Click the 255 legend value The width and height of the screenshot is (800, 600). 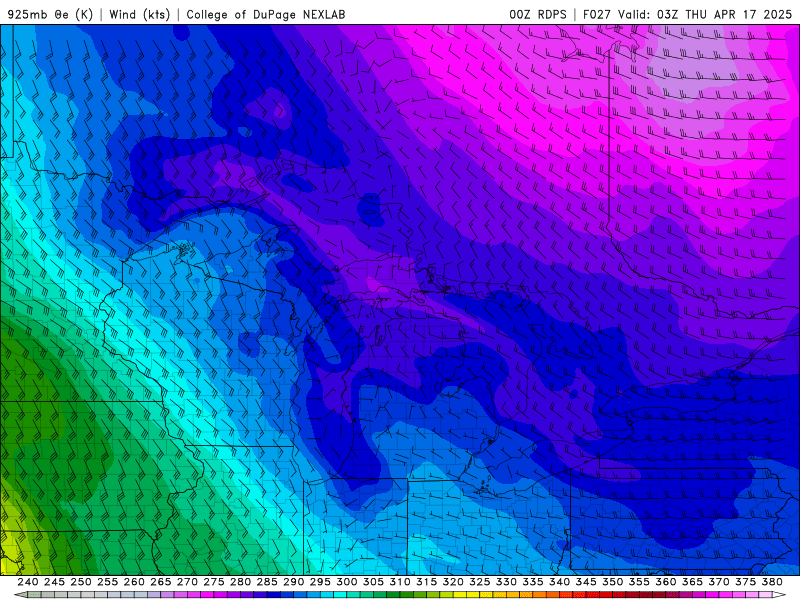(x=107, y=582)
